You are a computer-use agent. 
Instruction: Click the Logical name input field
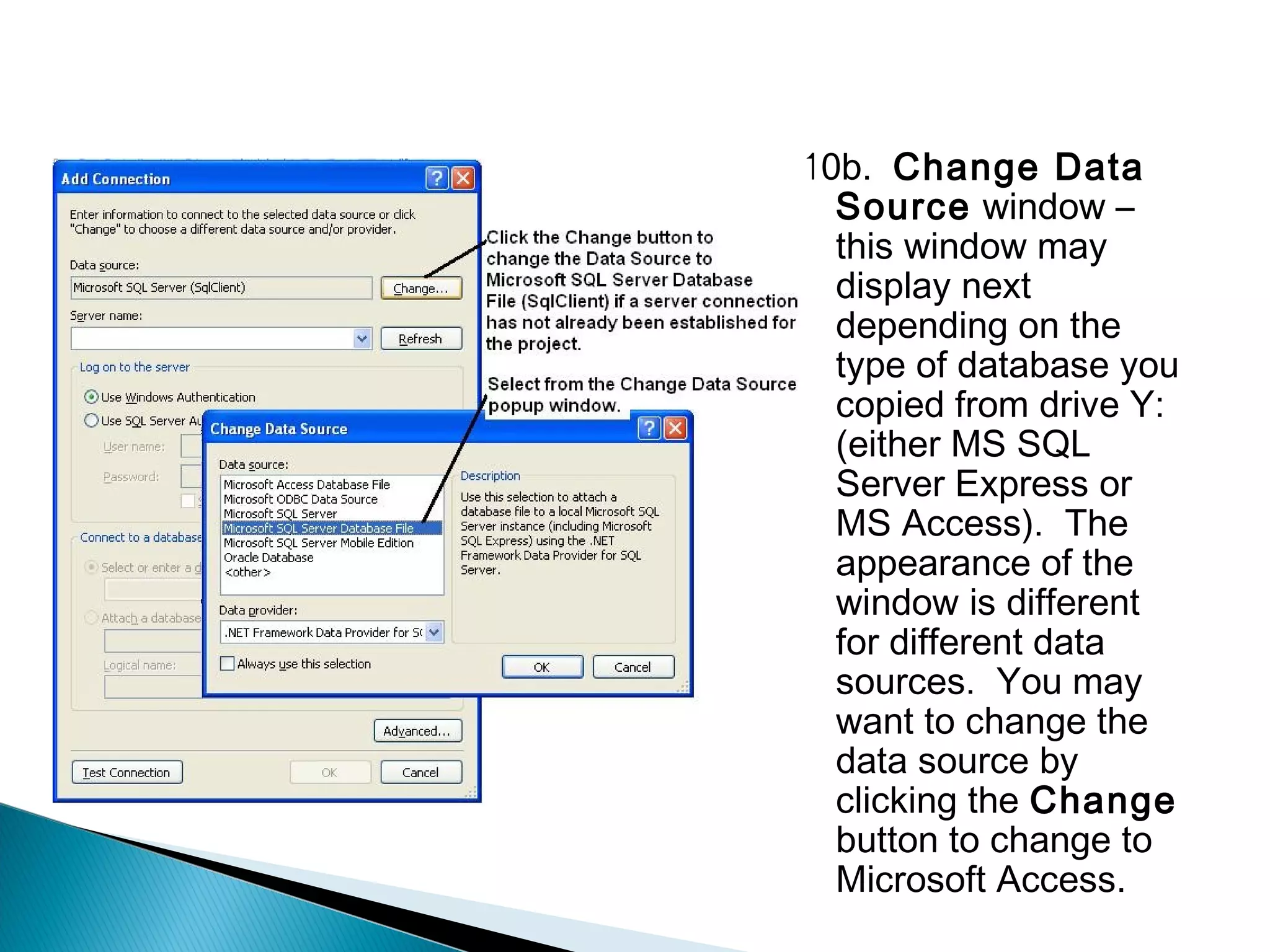pyautogui.click(x=154, y=687)
